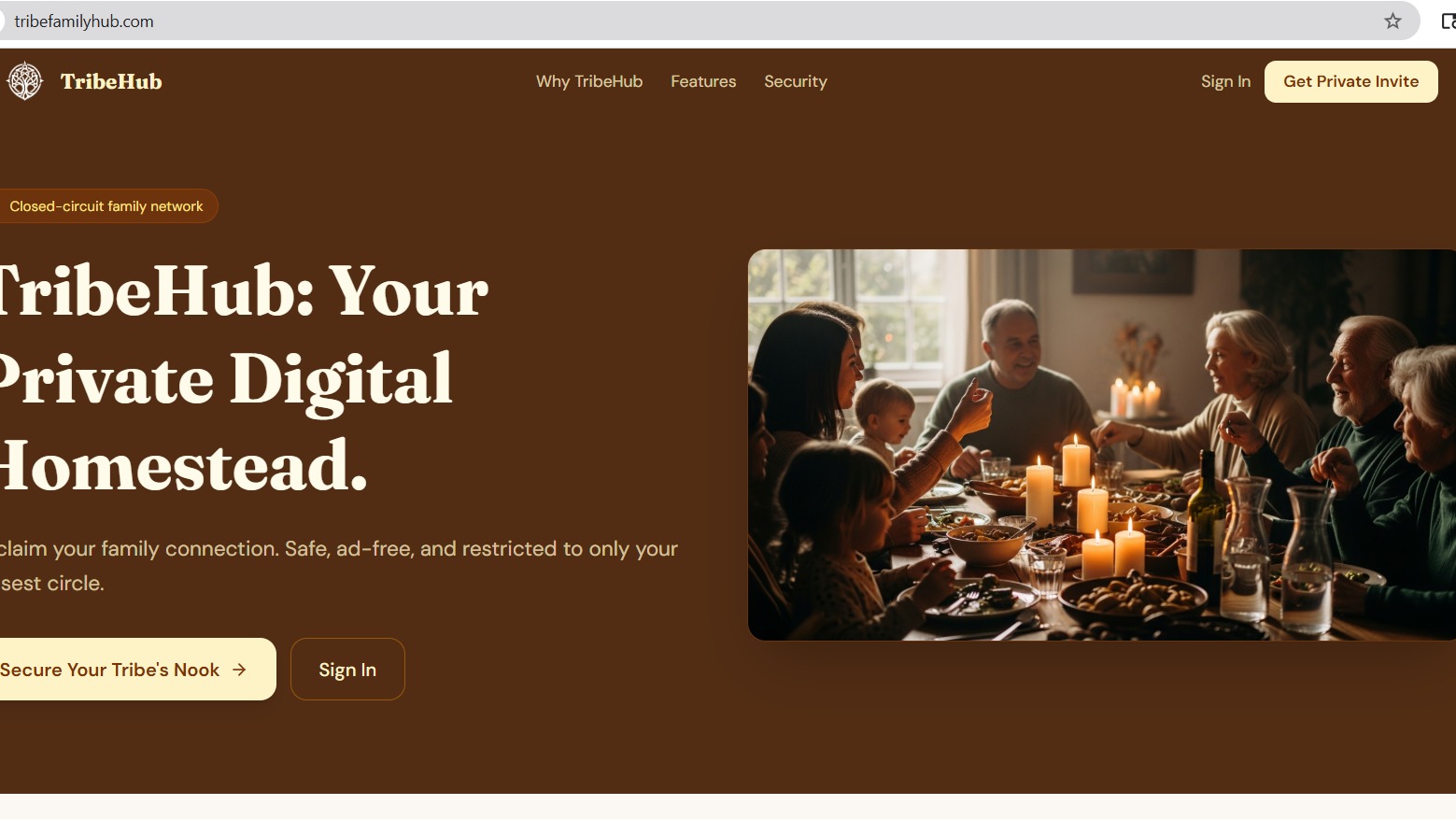The height and width of the screenshot is (819, 1456).
Task: Open the Security navigation item
Action: (x=796, y=81)
